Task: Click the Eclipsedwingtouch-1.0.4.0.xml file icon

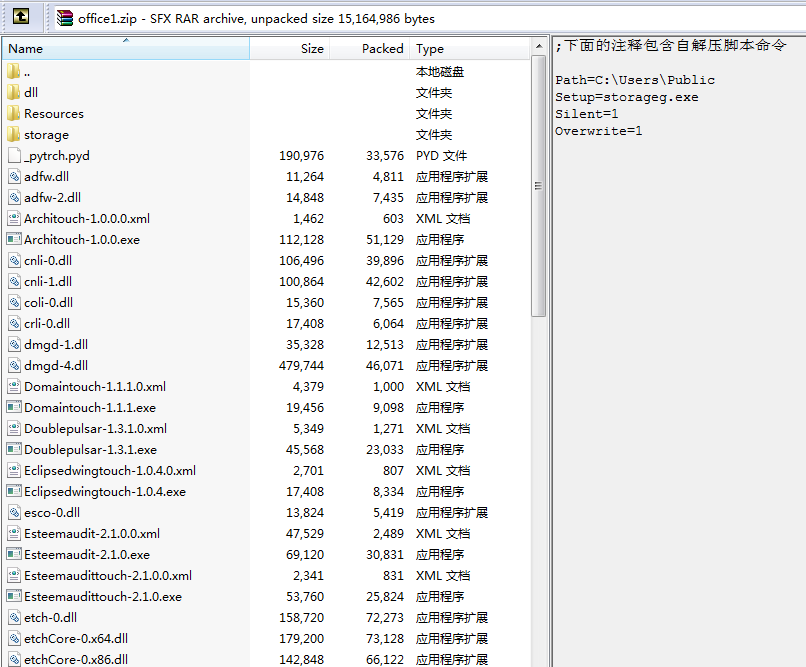Action: pos(14,471)
